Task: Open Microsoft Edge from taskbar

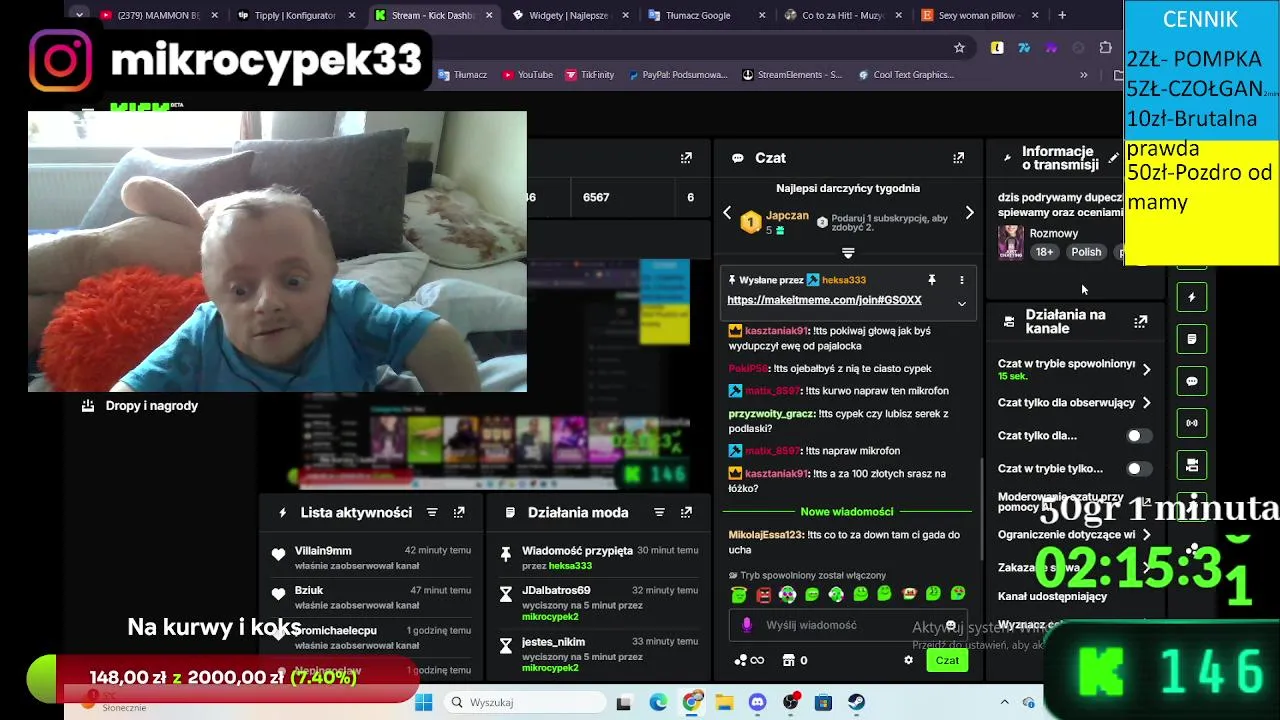Action: click(x=658, y=702)
